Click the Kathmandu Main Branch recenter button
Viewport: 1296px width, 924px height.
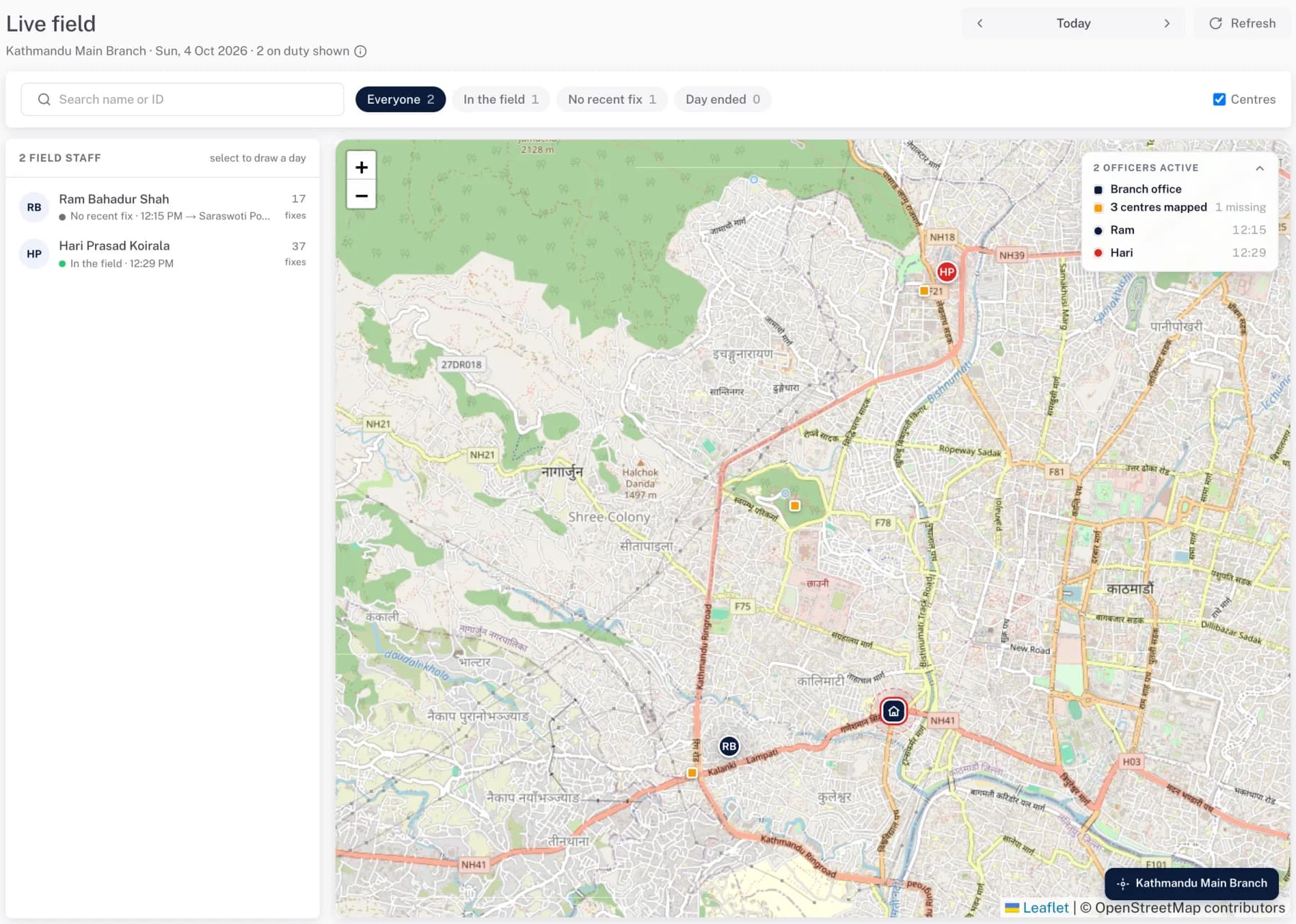[x=1192, y=883]
